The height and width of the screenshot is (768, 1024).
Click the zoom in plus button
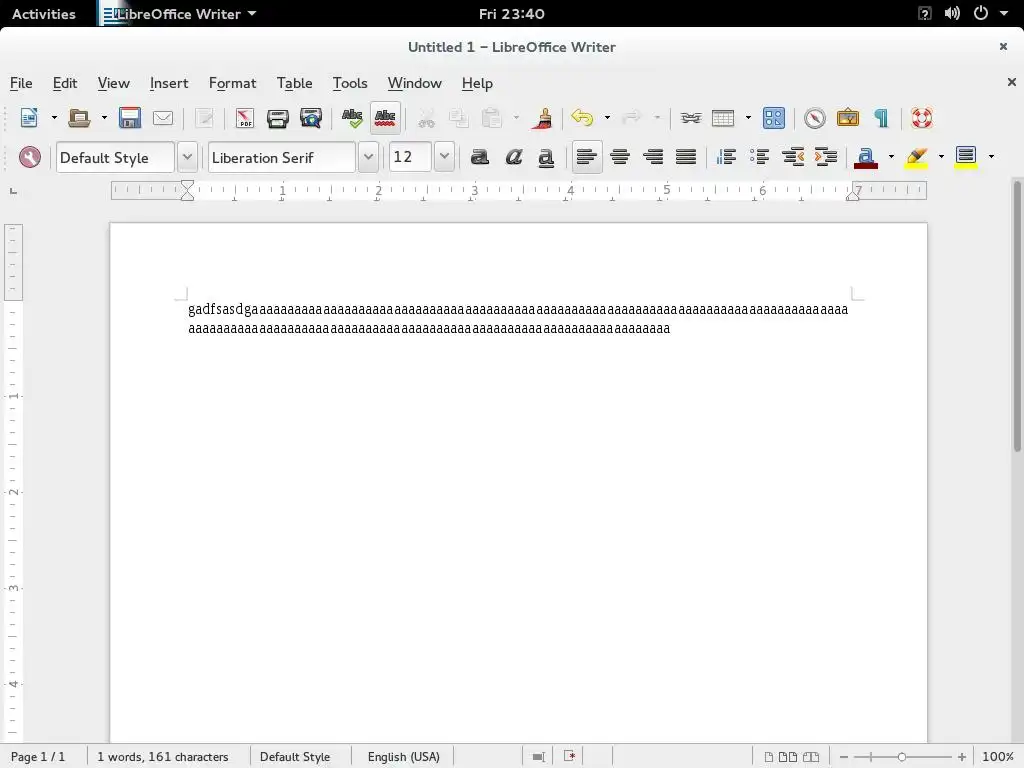pos(961,757)
